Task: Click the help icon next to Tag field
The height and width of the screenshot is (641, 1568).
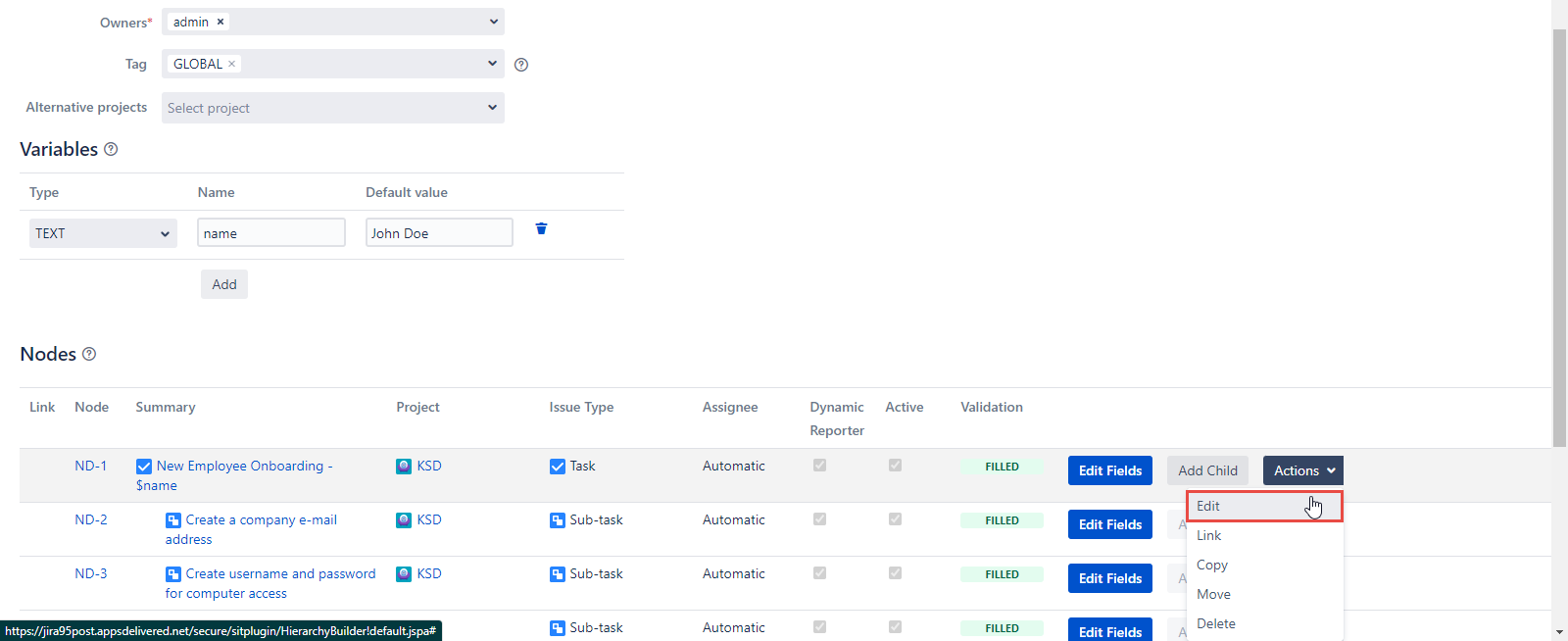Action: click(521, 65)
